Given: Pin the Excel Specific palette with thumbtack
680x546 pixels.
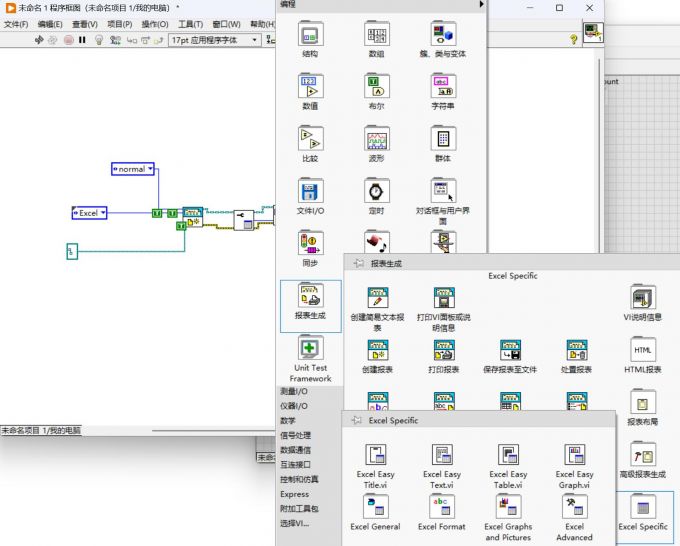Looking at the screenshot, I should (x=356, y=420).
